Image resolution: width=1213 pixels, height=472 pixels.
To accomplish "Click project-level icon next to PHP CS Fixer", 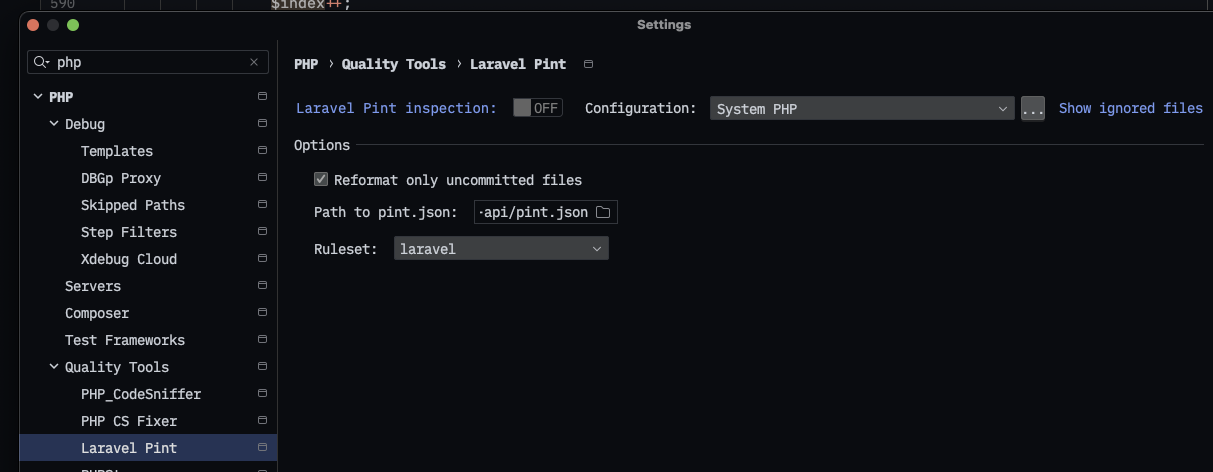I will pos(262,421).
